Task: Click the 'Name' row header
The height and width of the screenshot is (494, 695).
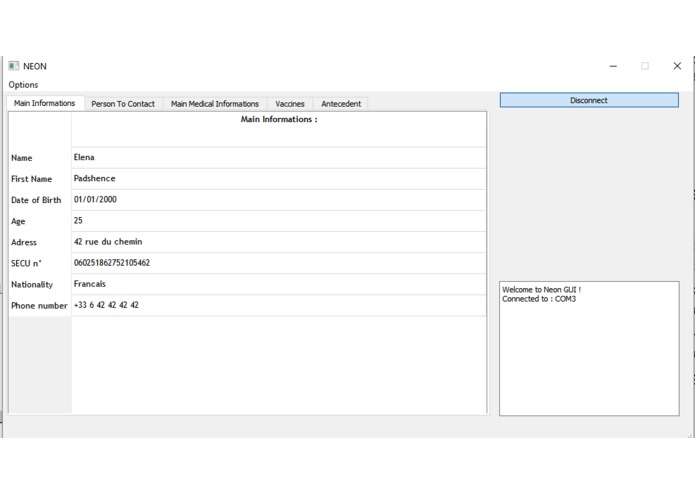Action: [40, 158]
